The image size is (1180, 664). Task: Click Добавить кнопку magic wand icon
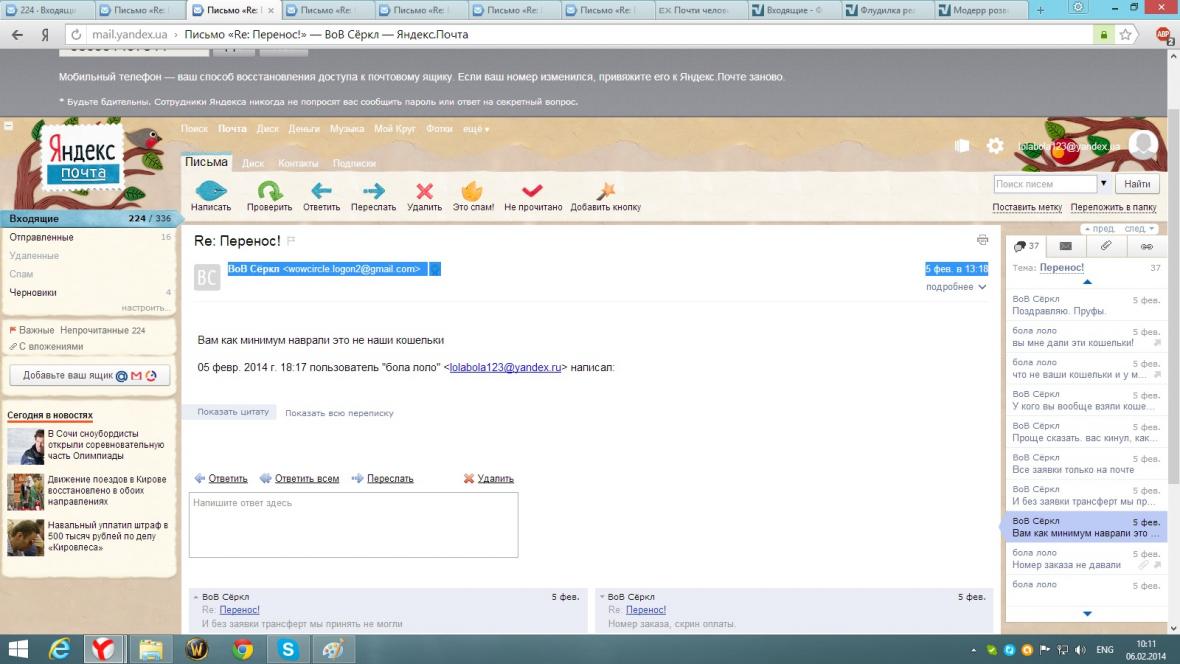pos(605,191)
